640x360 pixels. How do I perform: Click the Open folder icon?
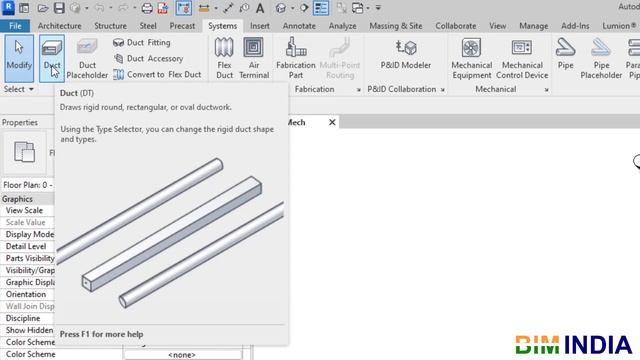click(43, 8)
